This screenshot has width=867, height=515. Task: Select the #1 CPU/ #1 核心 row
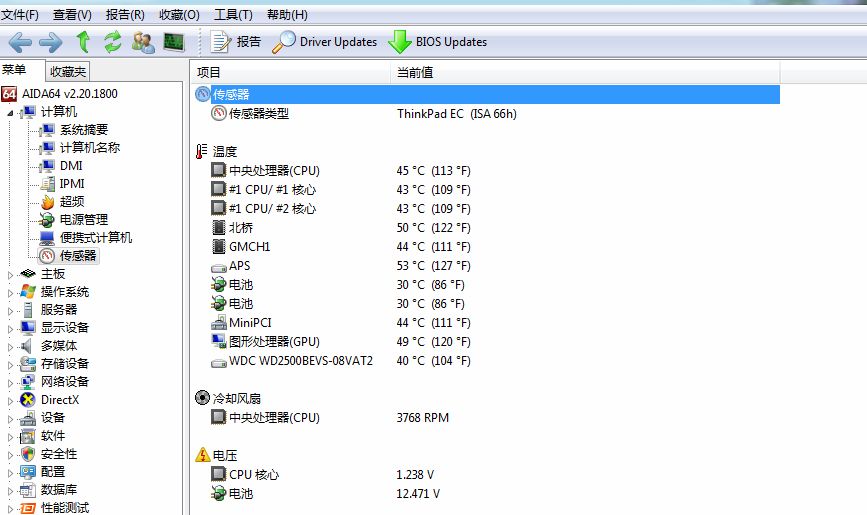click(487, 190)
